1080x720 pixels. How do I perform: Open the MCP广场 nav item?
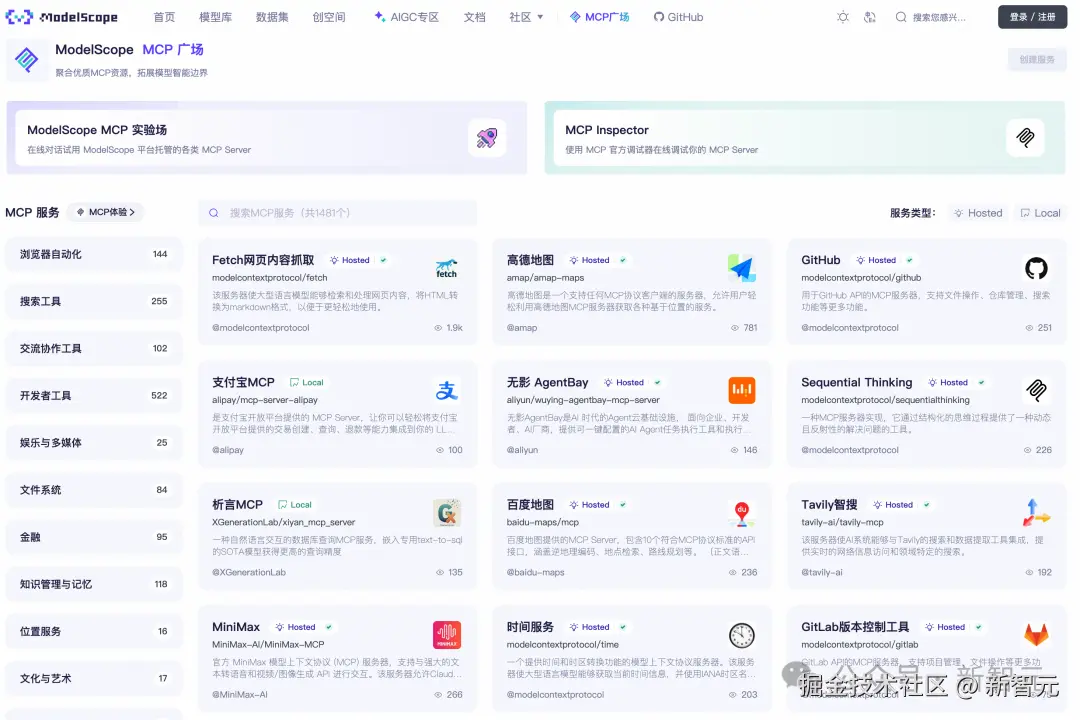(600, 17)
